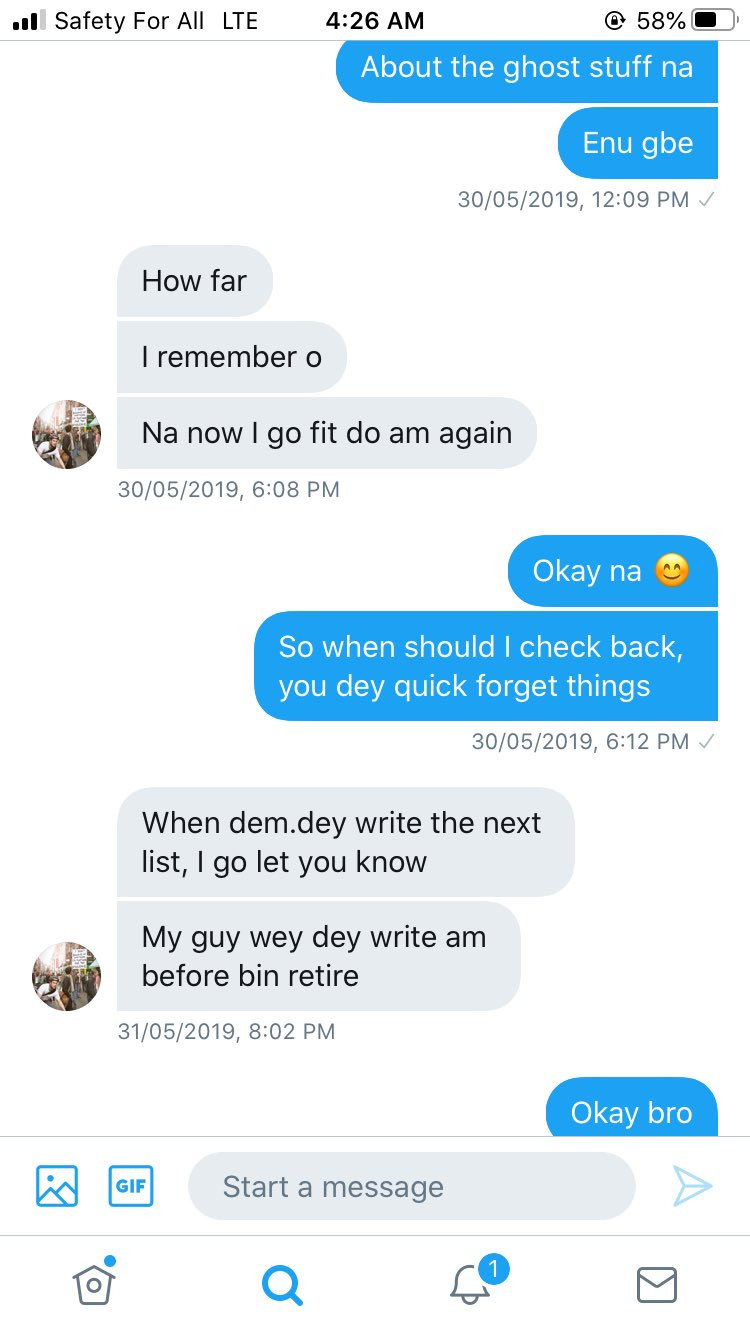The width and height of the screenshot is (750, 1334).
Task: Tap the "About the ghost stuff na" bubble
Action: (x=527, y=68)
